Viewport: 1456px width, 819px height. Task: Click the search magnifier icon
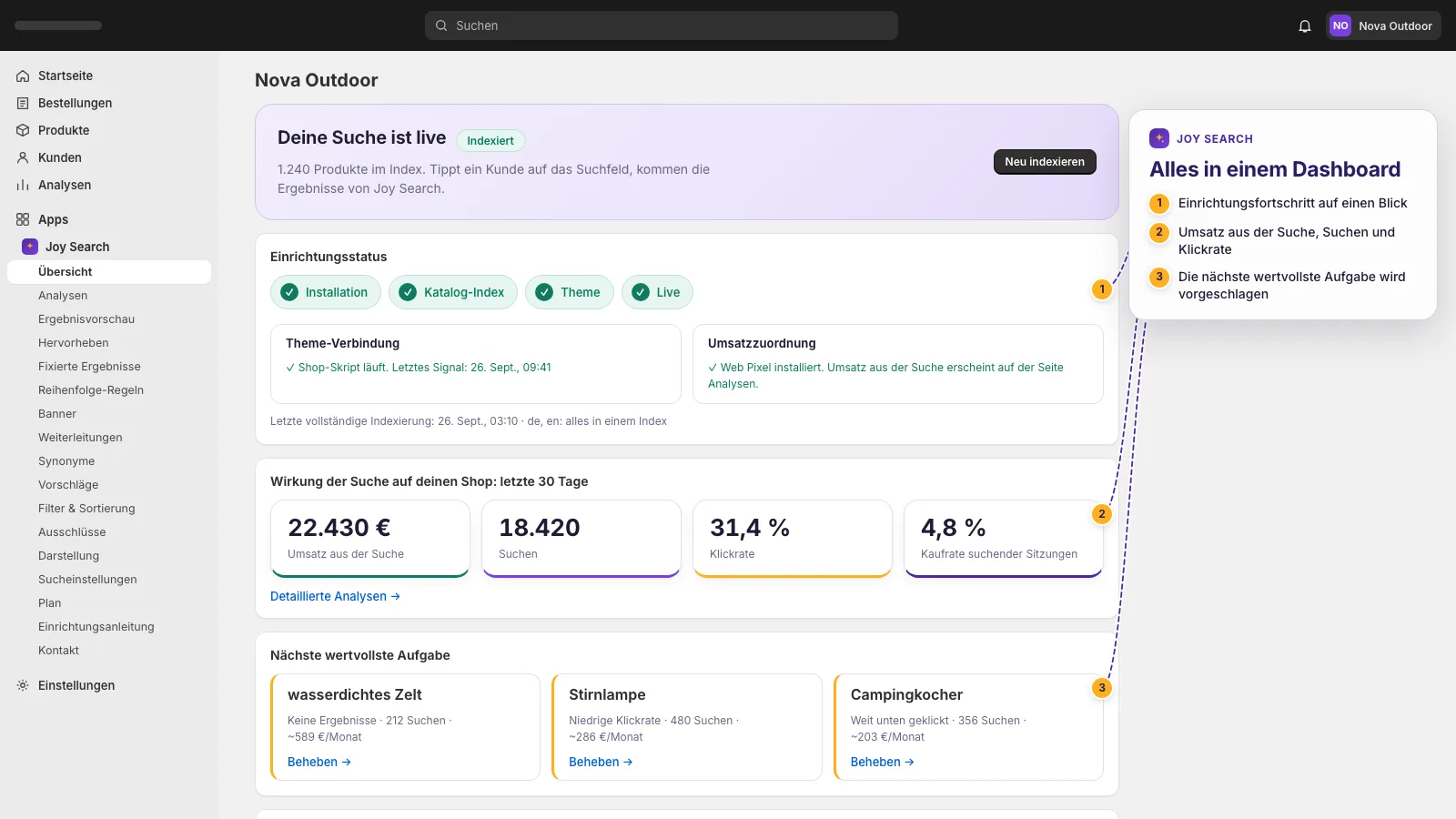coord(441,25)
